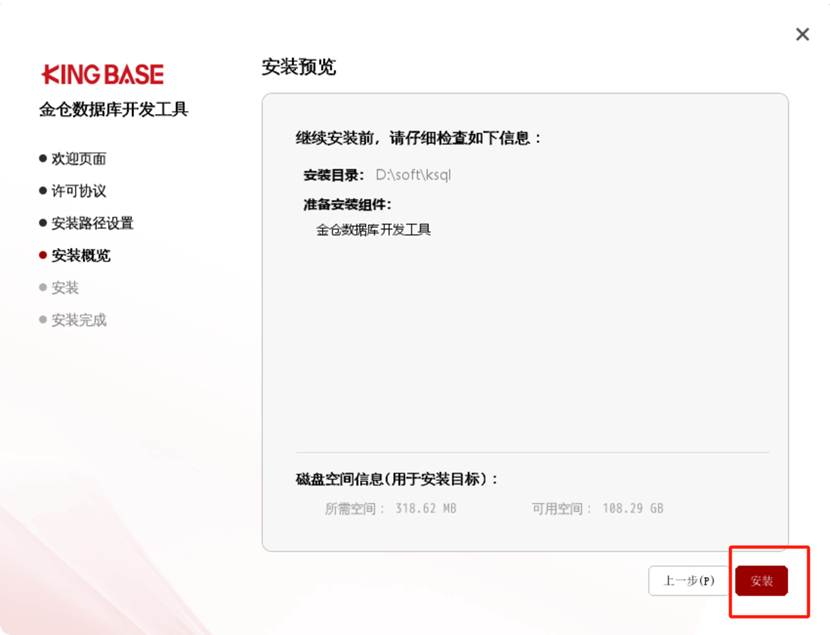Click the 磁盘空间信息 section heading
This screenshot has width=830, height=635.
397,479
